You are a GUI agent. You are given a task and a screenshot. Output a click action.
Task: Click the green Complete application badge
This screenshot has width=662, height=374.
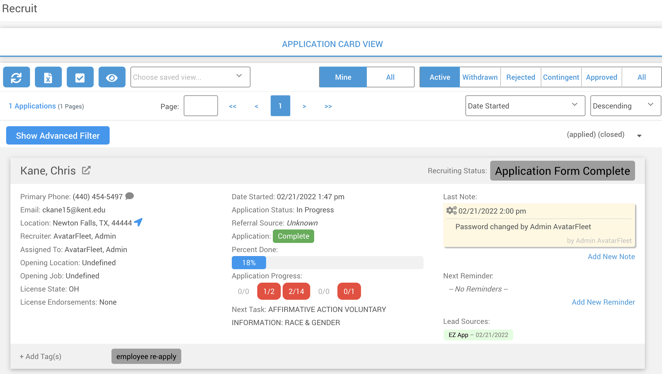pos(293,236)
